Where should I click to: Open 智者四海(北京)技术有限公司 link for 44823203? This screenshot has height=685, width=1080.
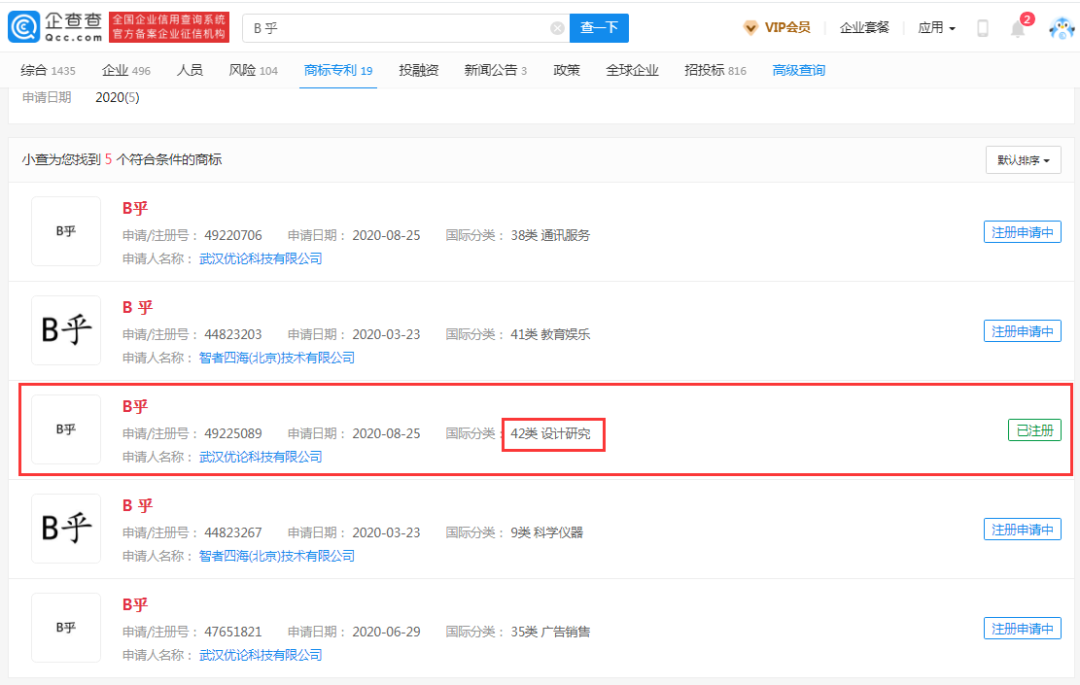[x=277, y=358]
